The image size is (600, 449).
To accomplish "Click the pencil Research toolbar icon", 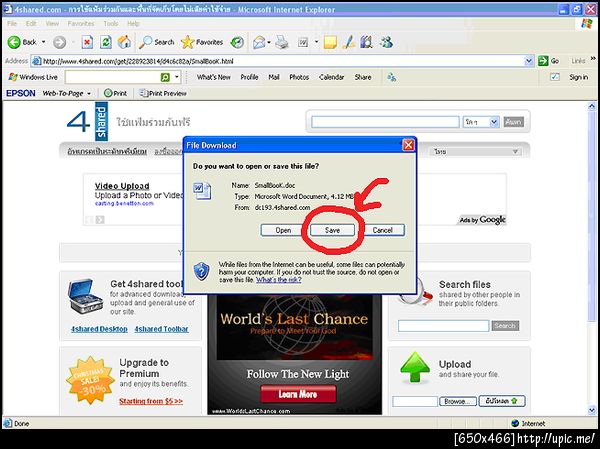I will click(x=349, y=42).
